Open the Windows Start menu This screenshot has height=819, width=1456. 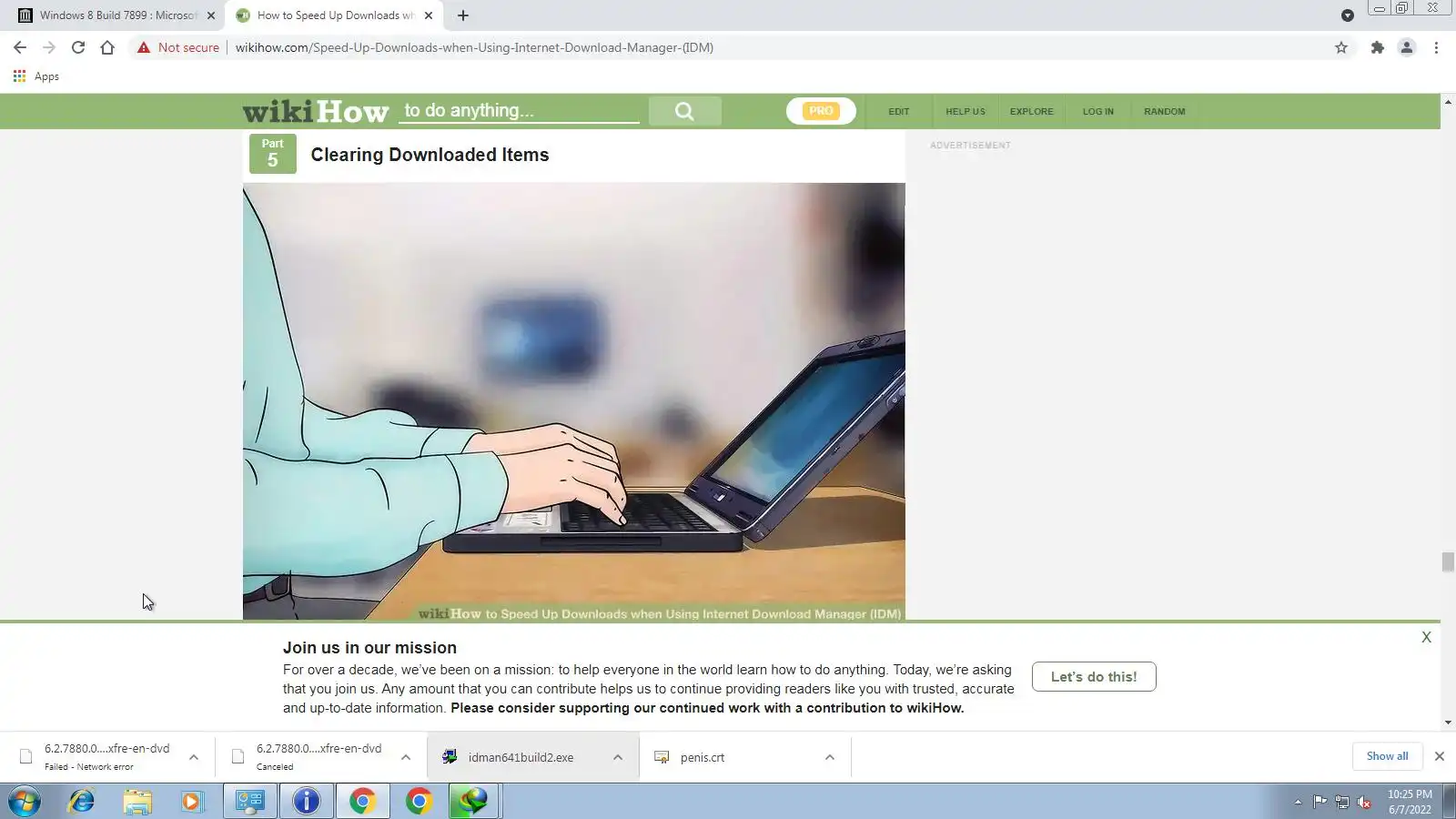coord(25,802)
